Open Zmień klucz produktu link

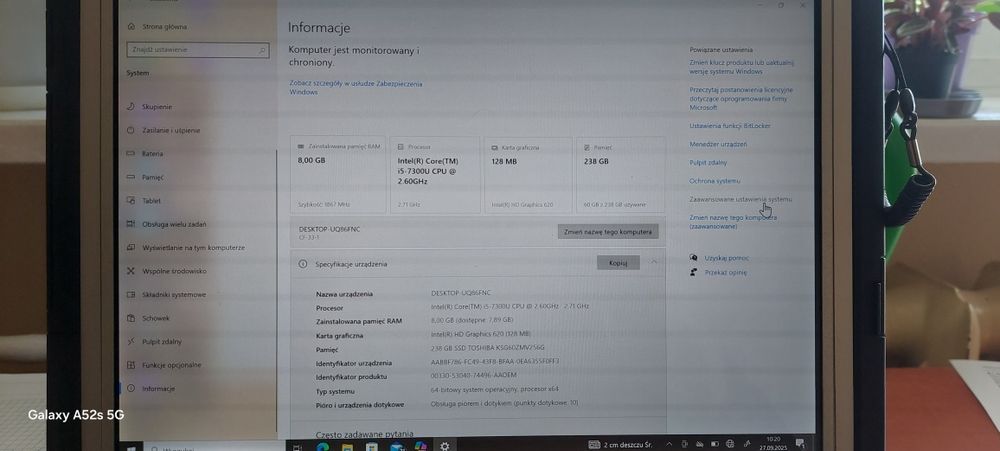741,67
